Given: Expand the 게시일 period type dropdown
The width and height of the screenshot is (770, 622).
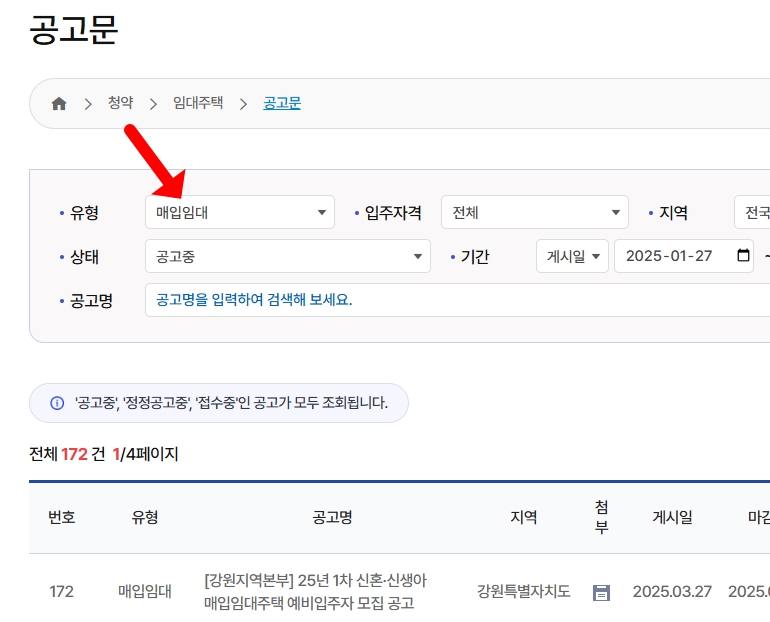Looking at the screenshot, I should click(x=572, y=256).
